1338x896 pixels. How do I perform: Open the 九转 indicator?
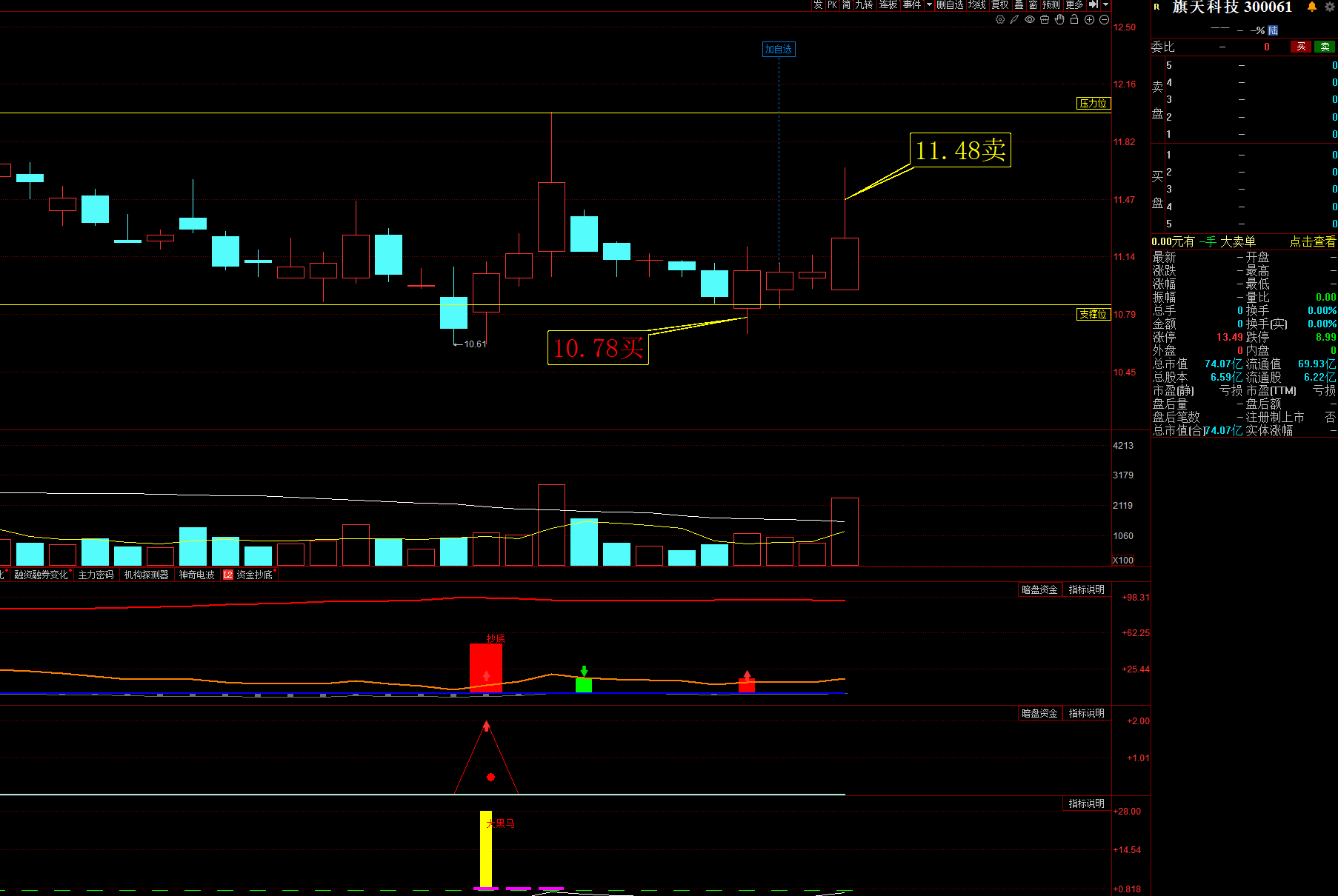(x=864, y=4)
